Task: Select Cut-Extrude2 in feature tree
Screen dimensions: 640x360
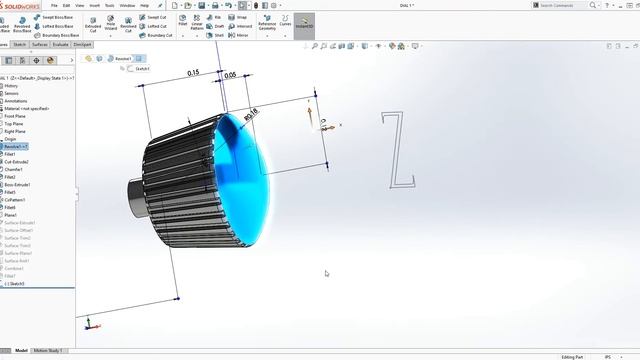Action: tap(16, 162)
